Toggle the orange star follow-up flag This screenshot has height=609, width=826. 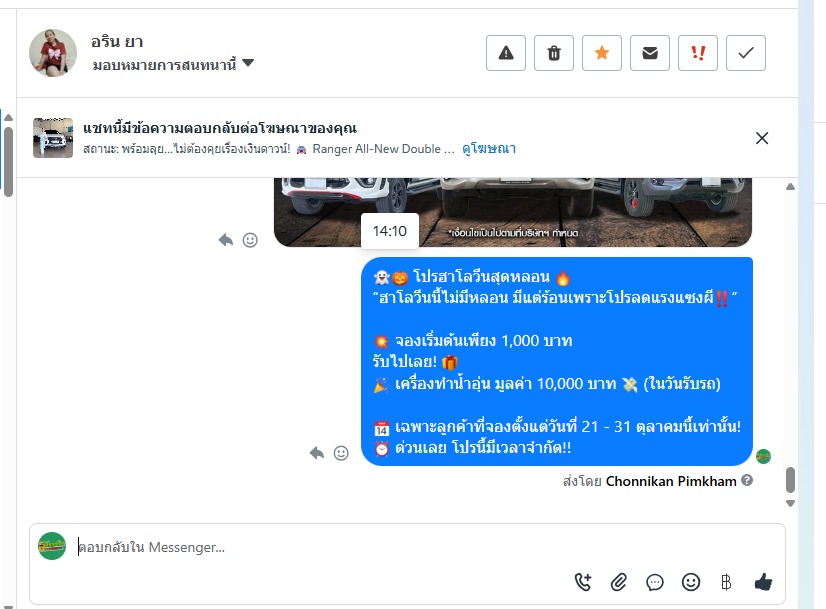pyautogui.click(x=602, y=53)
